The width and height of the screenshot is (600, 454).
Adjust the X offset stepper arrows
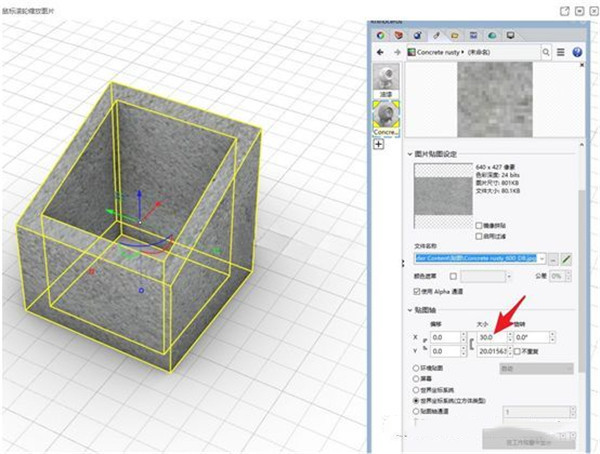pos(464,337)
